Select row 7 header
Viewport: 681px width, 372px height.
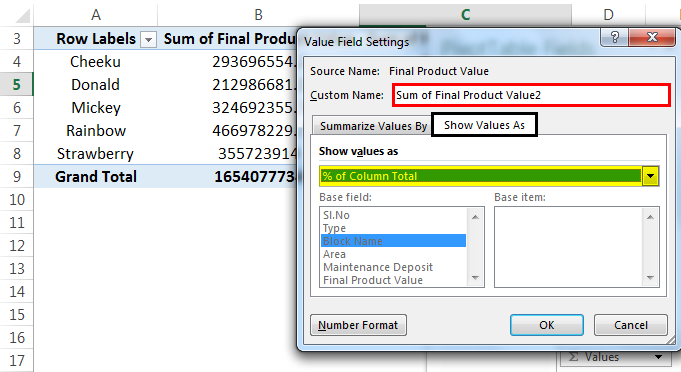click(x=17, y=130)
